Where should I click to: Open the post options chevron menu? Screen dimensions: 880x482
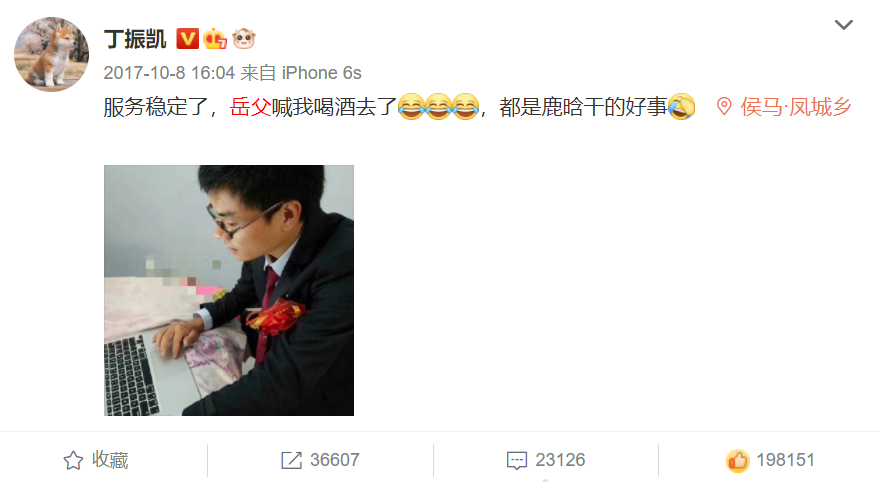point(844,25)
